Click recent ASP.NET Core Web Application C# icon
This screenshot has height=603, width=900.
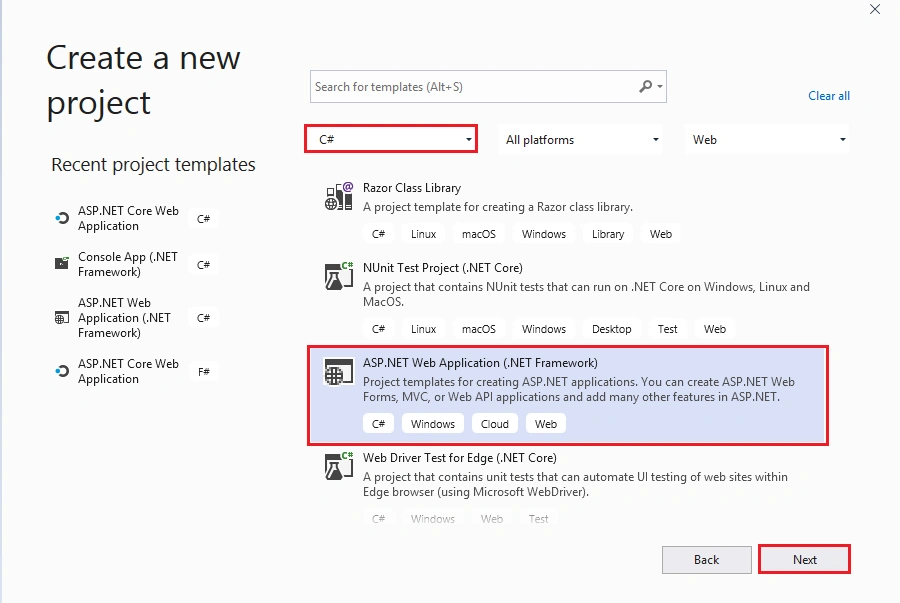[x=61, y=218]
